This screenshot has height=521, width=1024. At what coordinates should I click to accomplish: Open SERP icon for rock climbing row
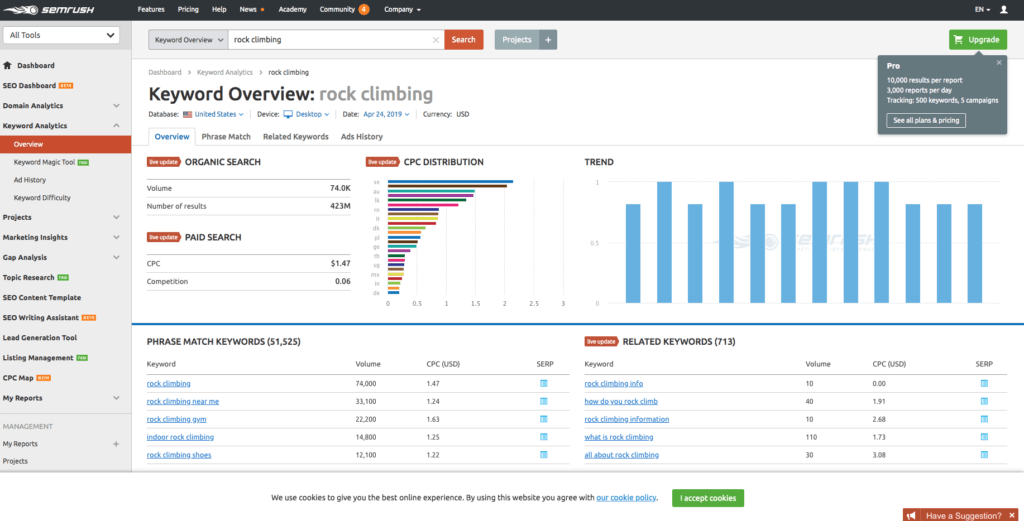tap(543, 383)
